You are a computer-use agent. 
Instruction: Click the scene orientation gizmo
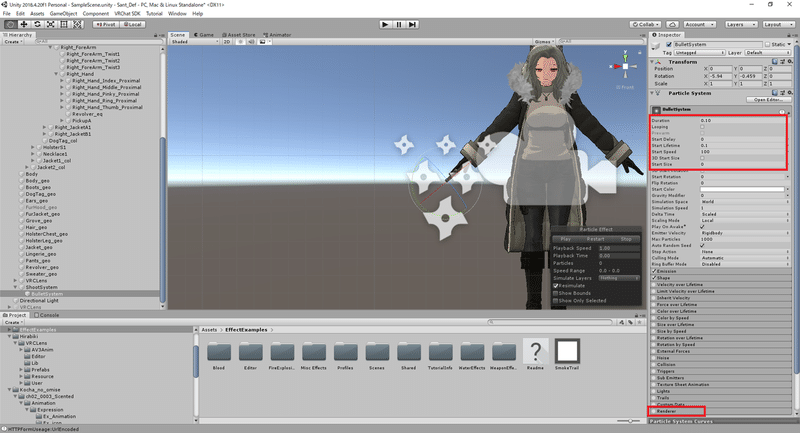click(626, 66)
